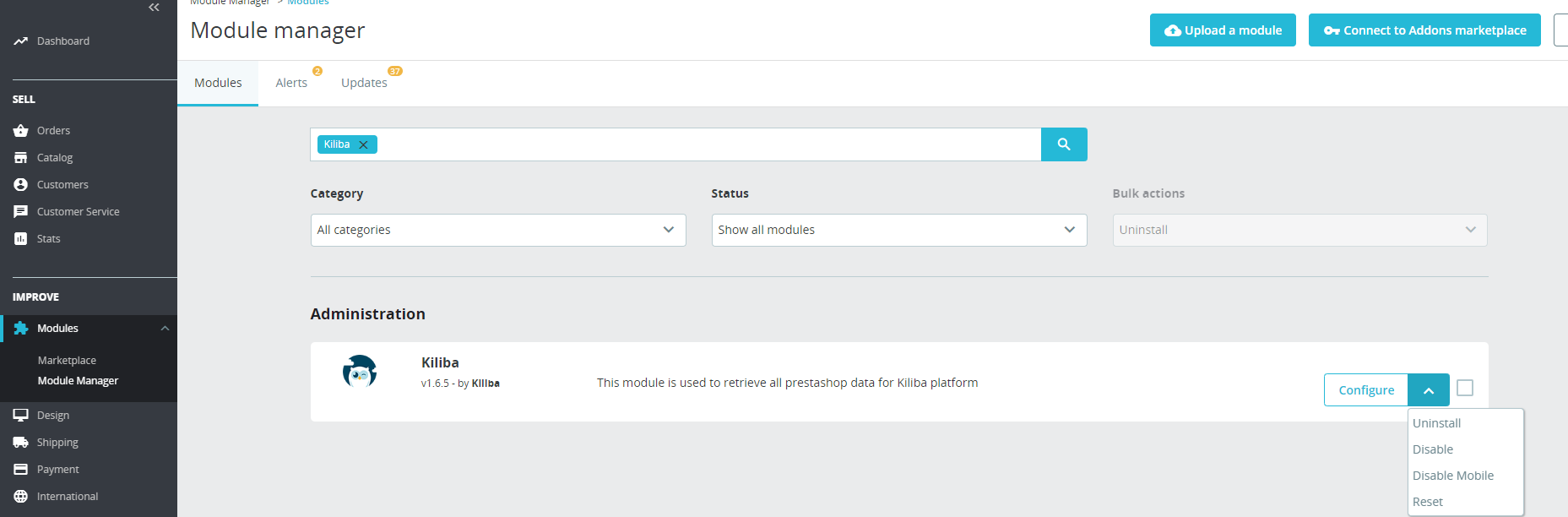Viewport: 1568px width, 517px height.
Task: Click the Updates badge showing 37
Action: 395,71
